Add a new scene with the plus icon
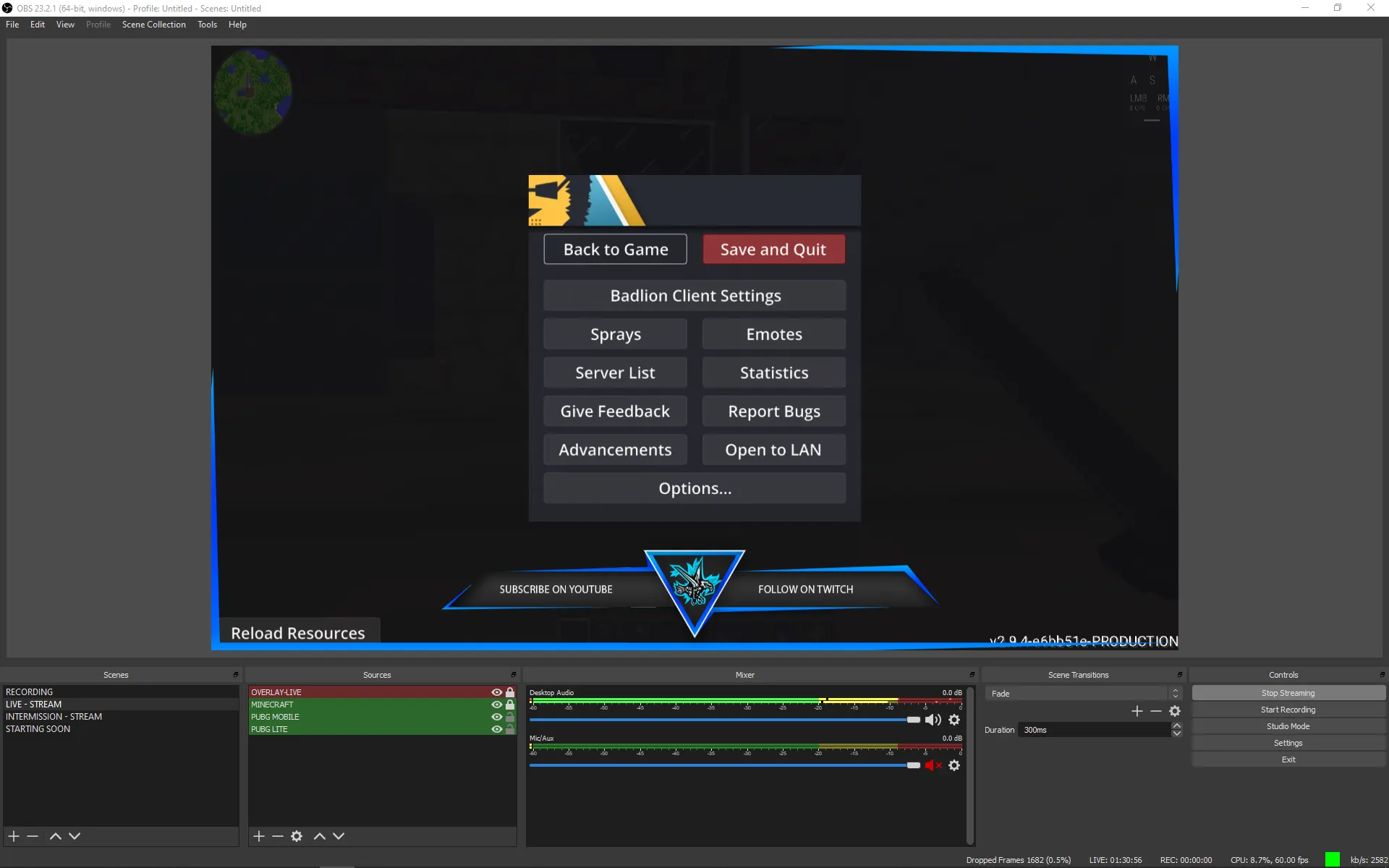This screenshot has width=1389, height=868. [14, 836]
